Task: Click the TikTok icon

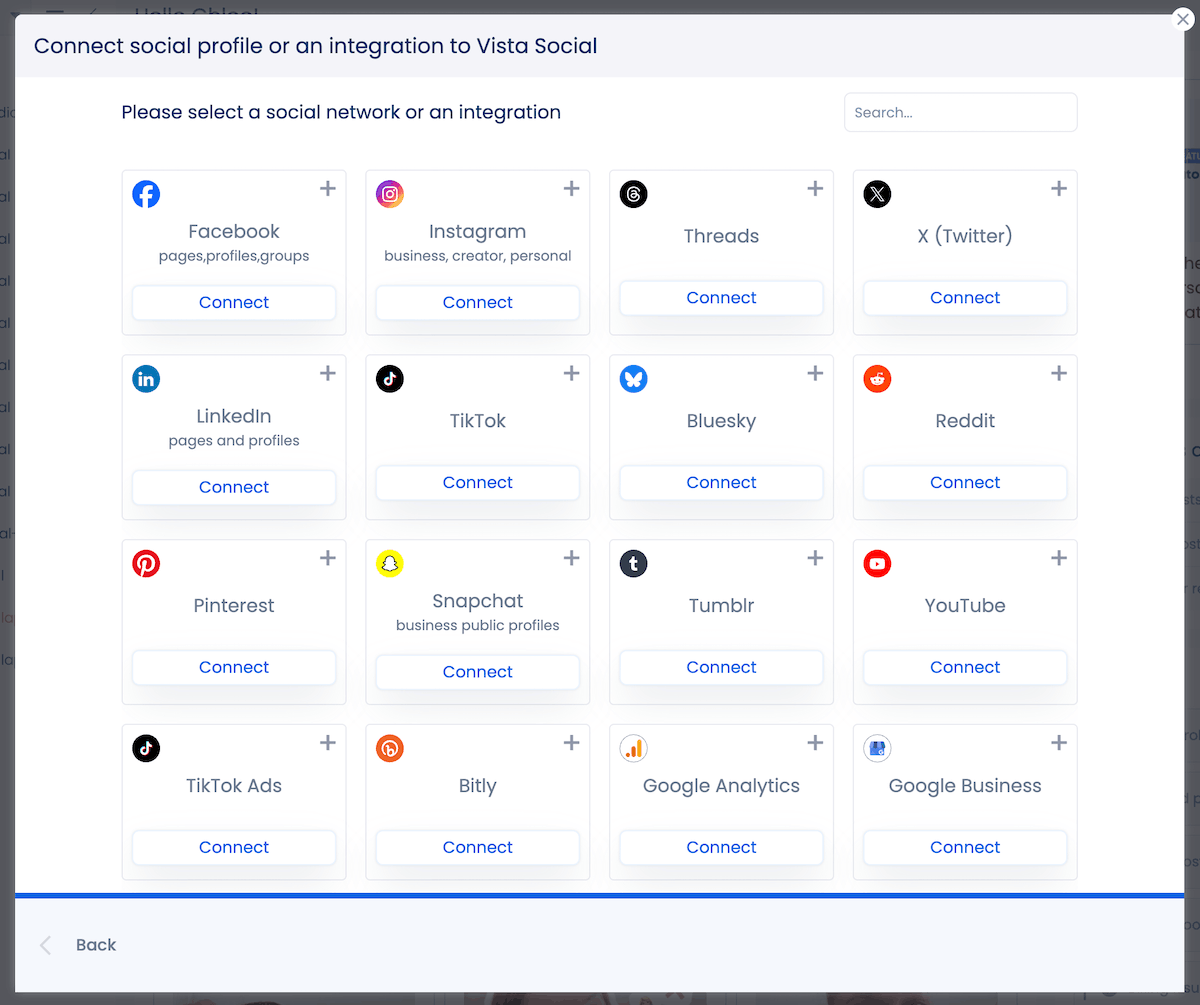Action: [x=390, y=379]
